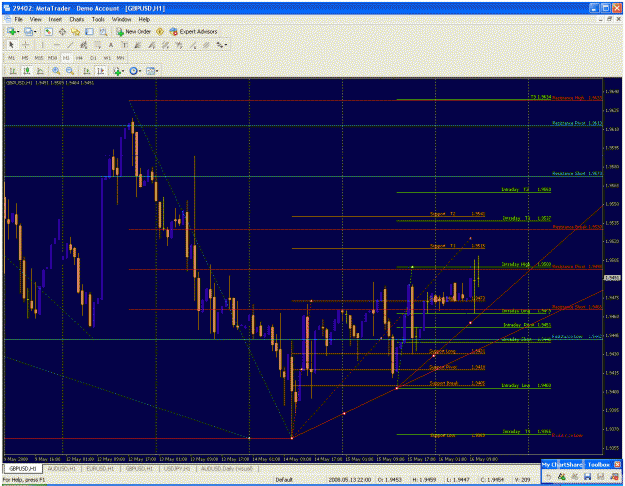This screenshot has width=625, height=486.
Task: Switch chart timeframe to W1
Action: 107,58
